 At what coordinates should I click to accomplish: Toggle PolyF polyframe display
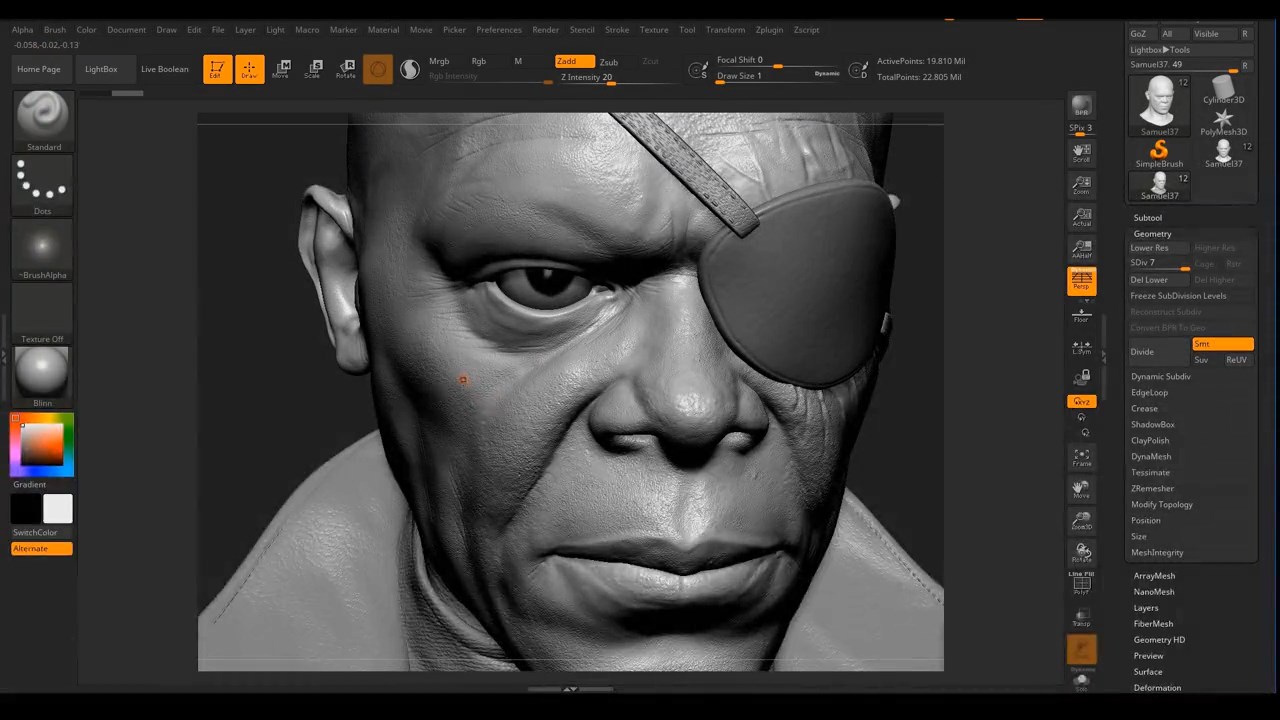tap(1081, 585)
